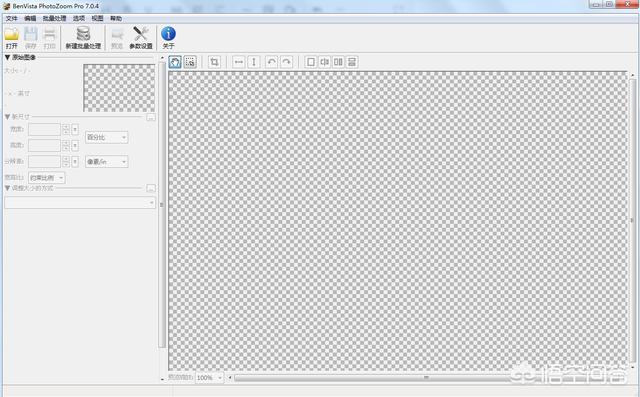Flip image vertically icon
The height and width of the screenshot is (397, 640).
click(253, 62)
